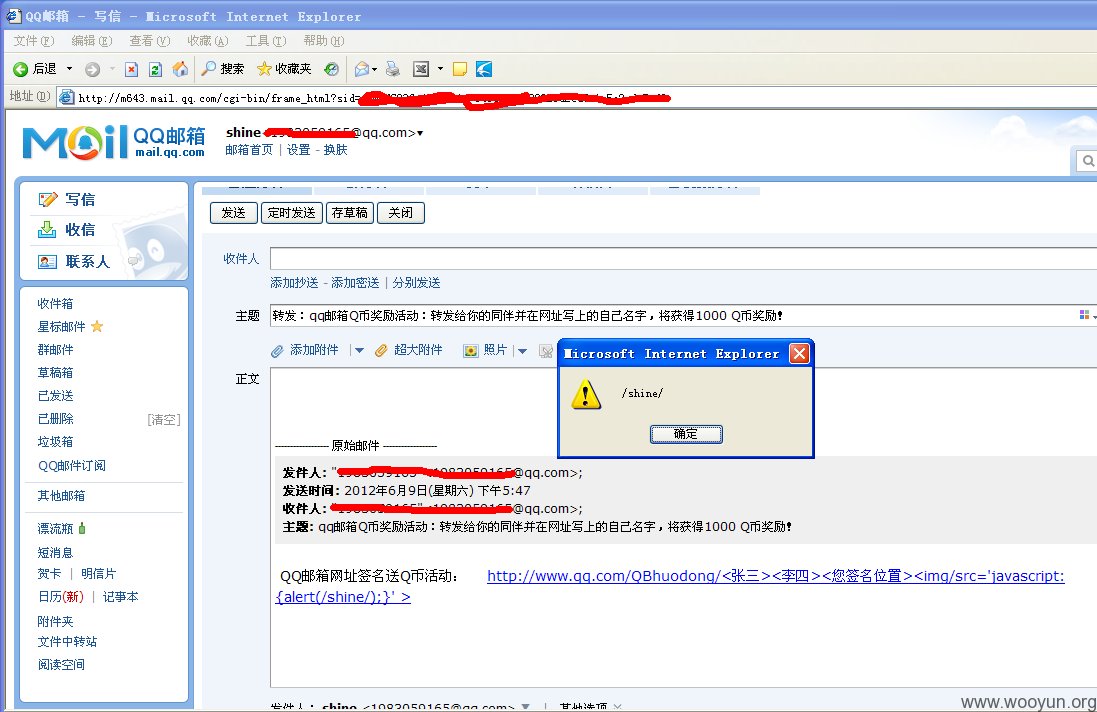Click the 收件人 recipient input field
Screen dimensions: 1097x712
pos(684,258)
